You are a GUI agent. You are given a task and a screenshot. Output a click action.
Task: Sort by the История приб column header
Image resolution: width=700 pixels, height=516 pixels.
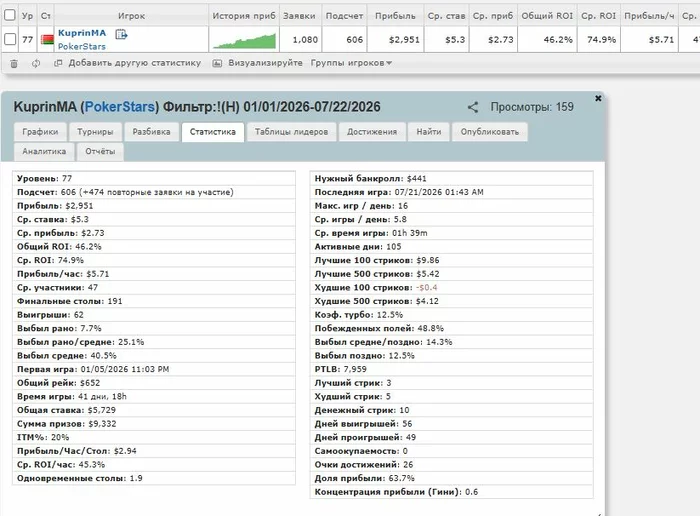[244, 16]
